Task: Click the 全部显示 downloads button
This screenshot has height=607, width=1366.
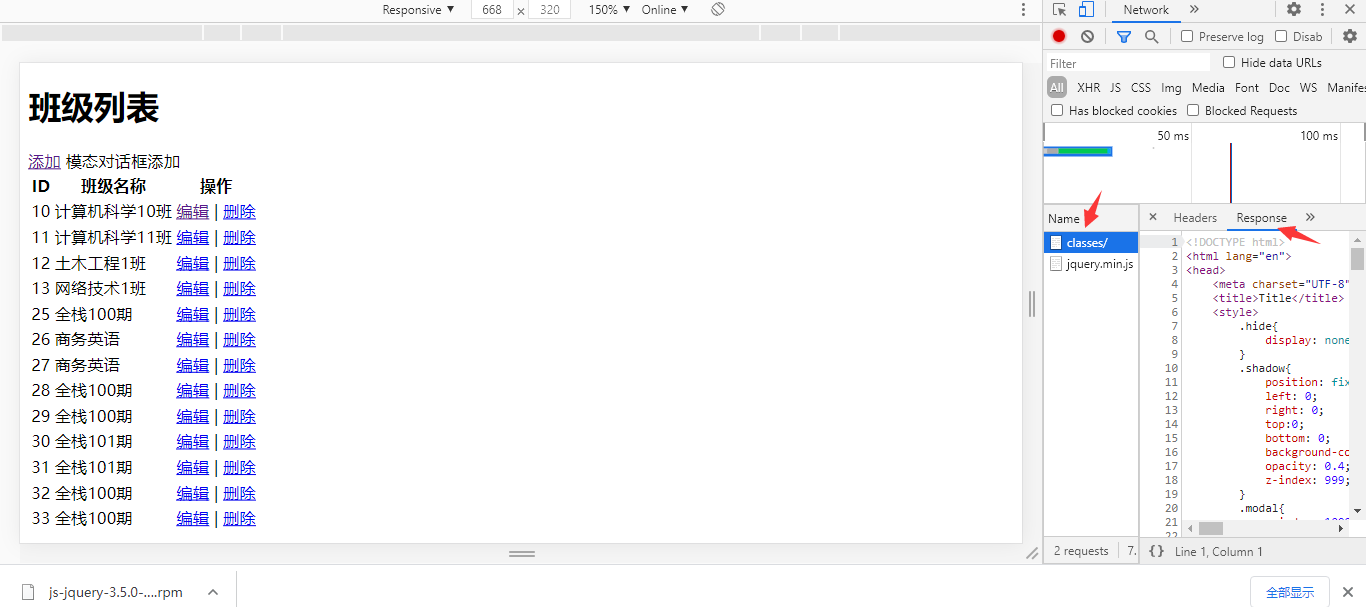Action: (x=1289, y=592)
